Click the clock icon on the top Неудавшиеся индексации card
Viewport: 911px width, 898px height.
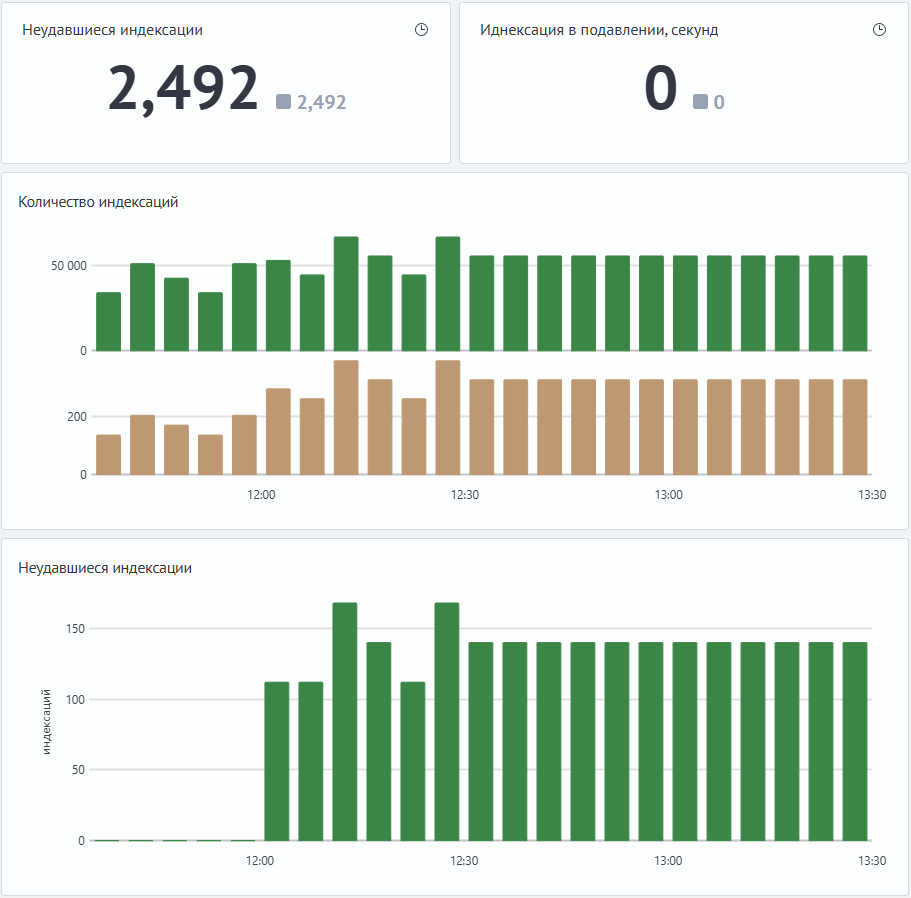[x=421, y=30]
